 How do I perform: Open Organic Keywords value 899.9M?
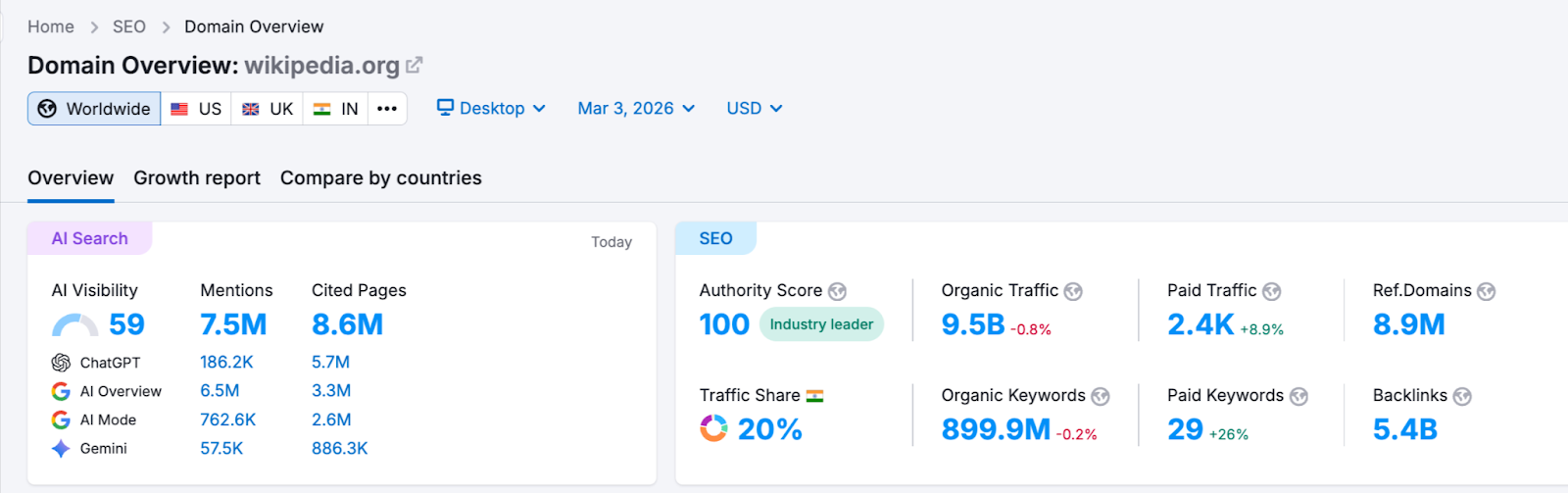[996, 429]
